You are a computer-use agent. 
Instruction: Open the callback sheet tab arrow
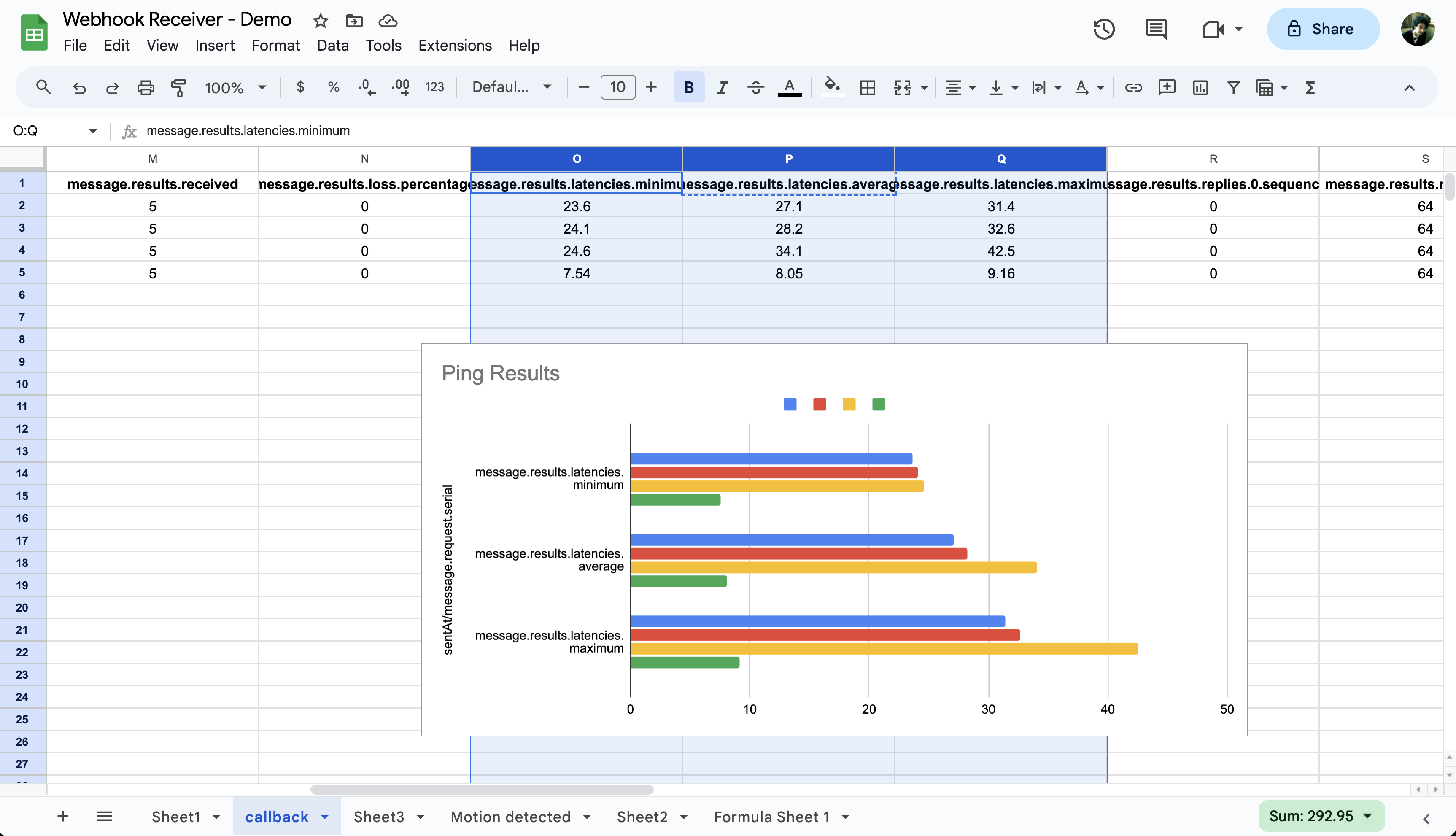click(x=325, y=817)
